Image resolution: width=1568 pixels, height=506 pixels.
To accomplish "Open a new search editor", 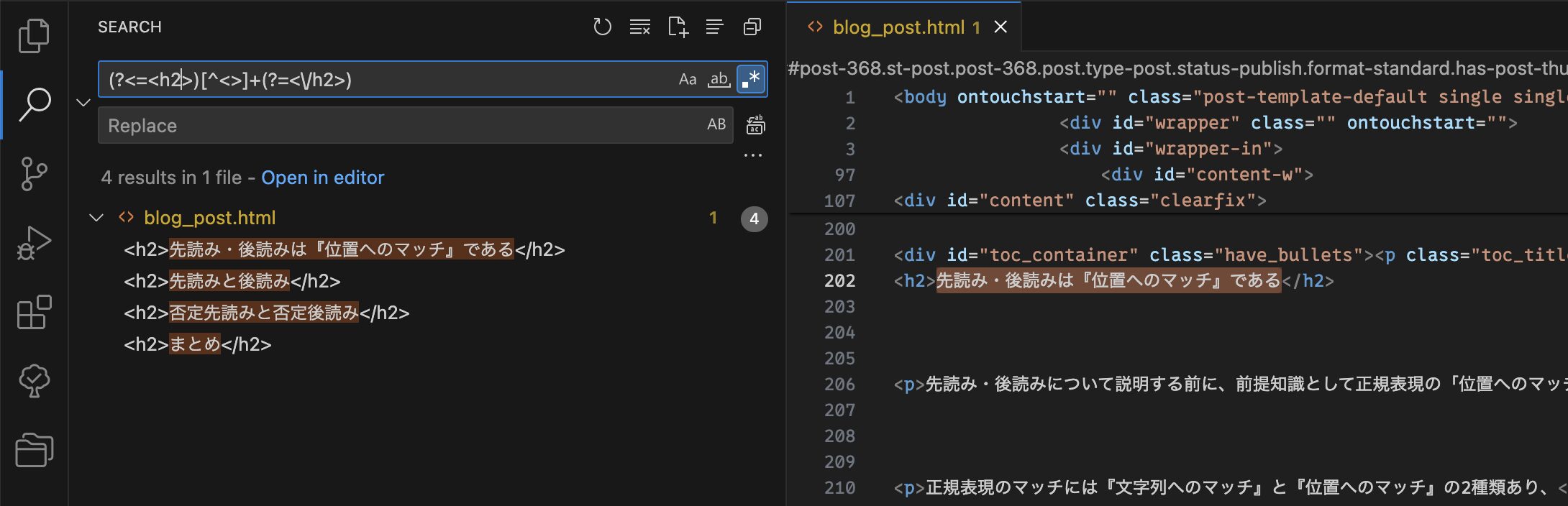I will pos(678,27).
